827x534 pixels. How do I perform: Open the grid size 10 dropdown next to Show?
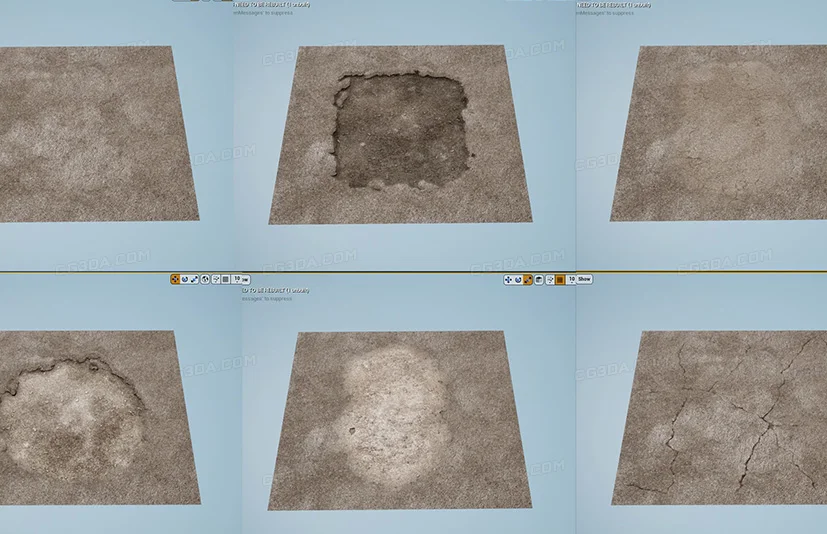point(571,280)
